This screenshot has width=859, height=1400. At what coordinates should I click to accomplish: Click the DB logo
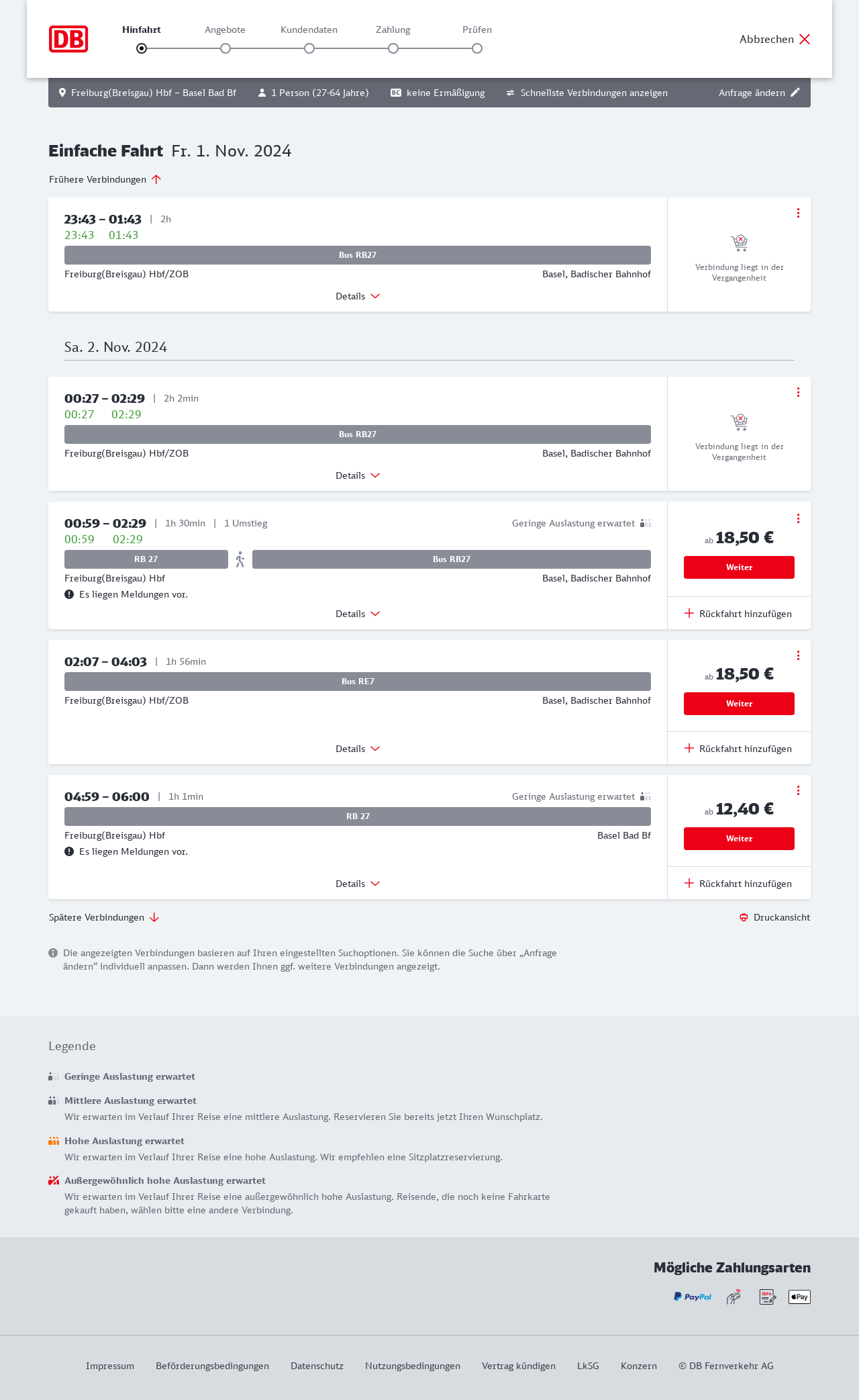pyautogui.click(x=68, y=39)
